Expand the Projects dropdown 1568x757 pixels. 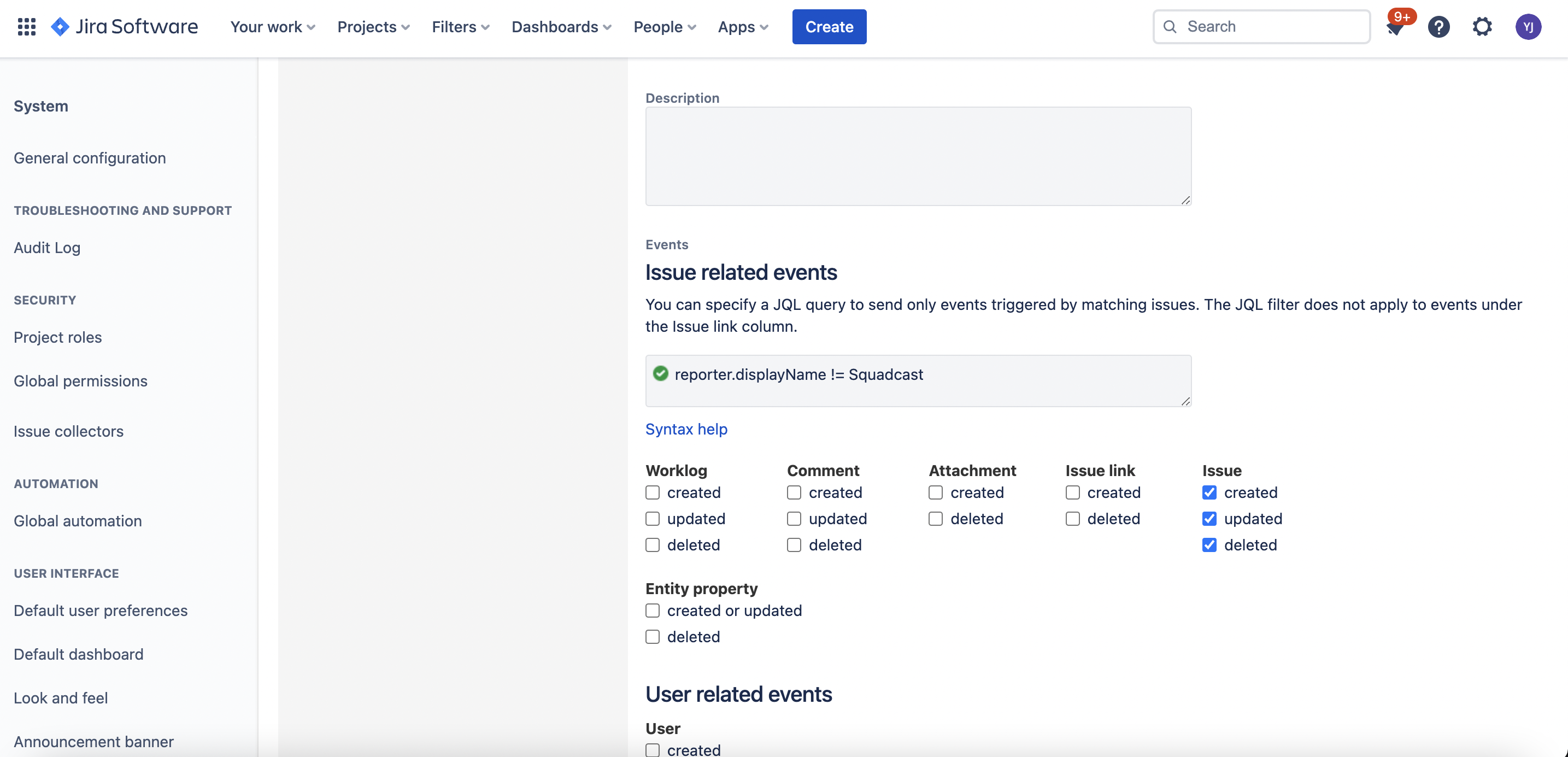point(373,27)
